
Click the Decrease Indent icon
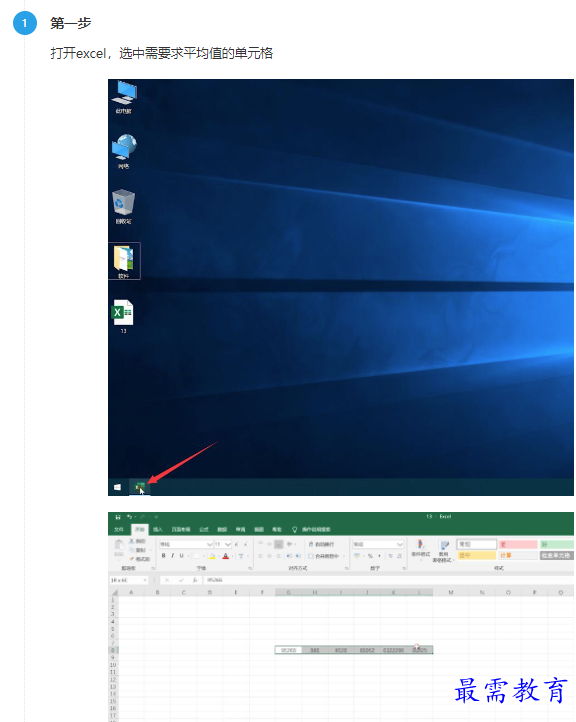[x=289, y=556]
